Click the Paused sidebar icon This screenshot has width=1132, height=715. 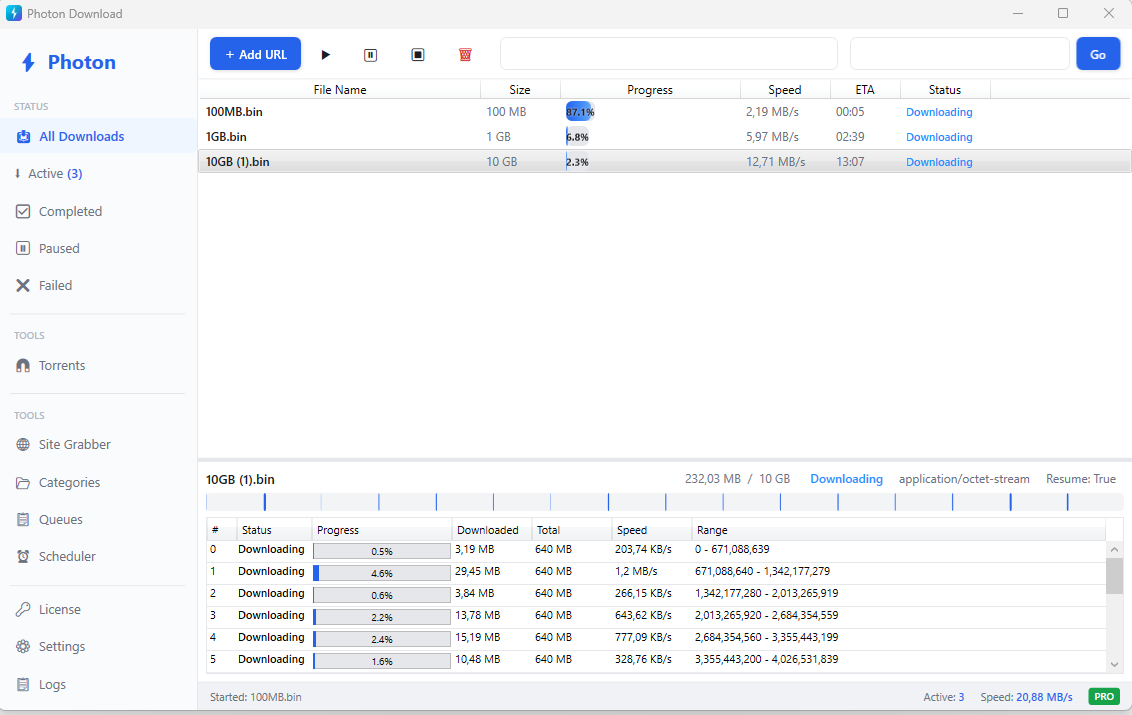(23, 248)
